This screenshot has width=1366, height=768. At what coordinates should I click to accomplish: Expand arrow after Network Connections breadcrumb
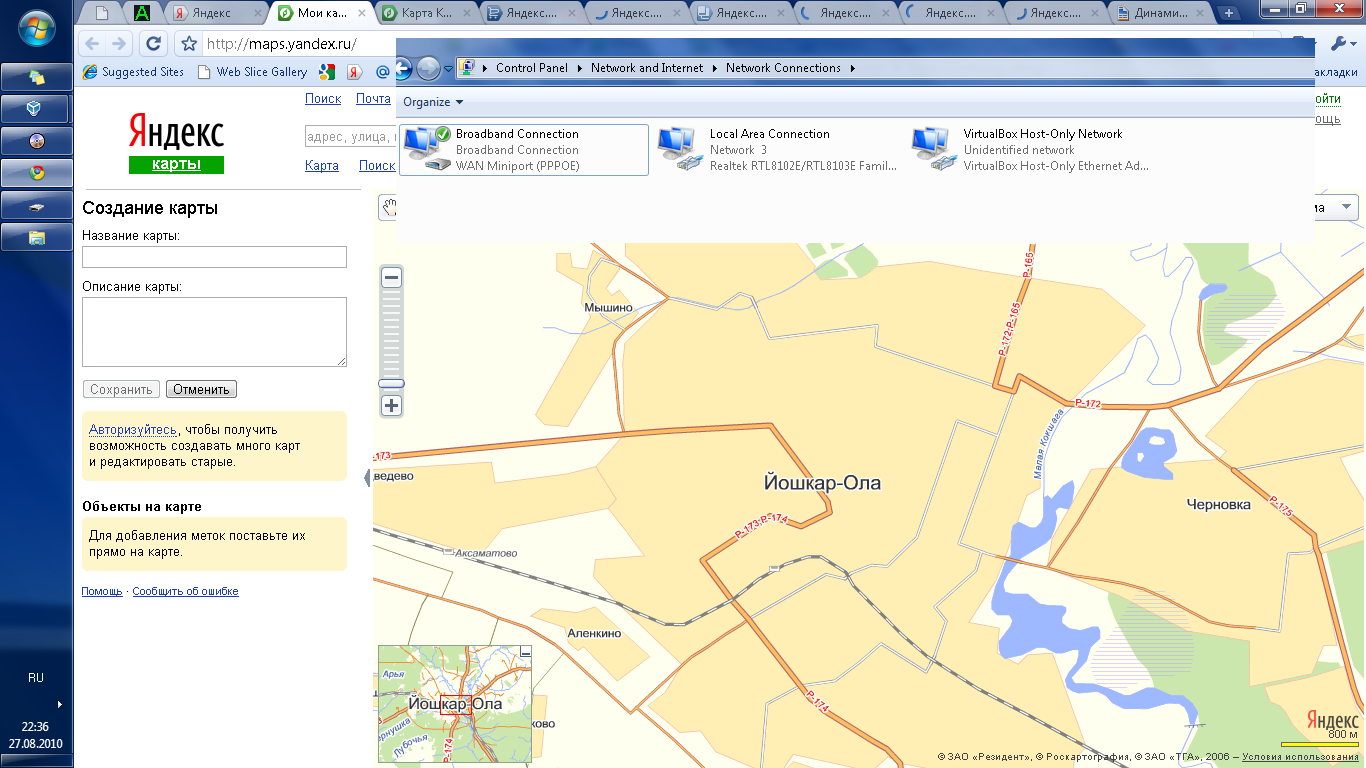853,68
